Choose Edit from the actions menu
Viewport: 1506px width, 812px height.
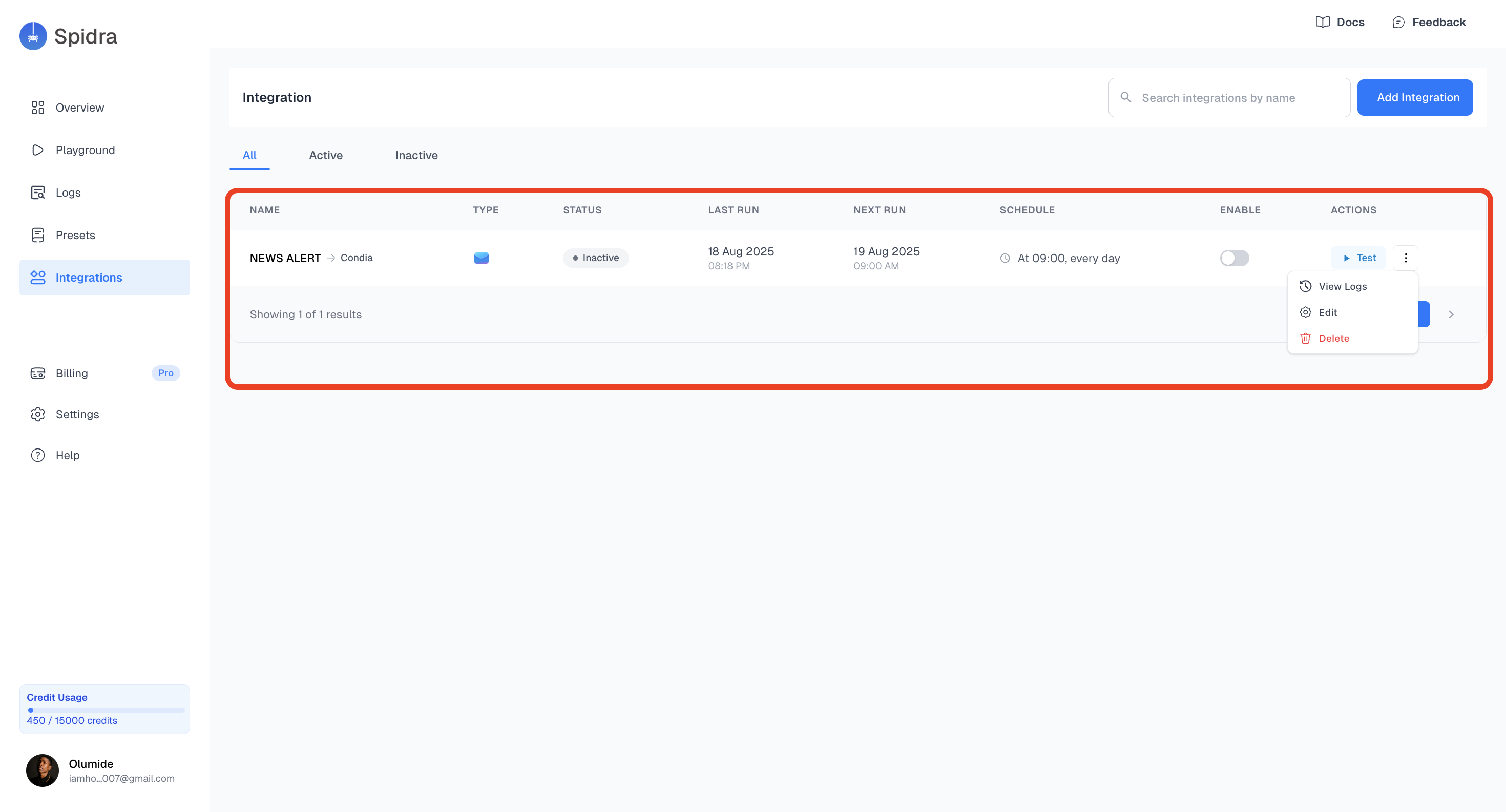point(1327,312)
